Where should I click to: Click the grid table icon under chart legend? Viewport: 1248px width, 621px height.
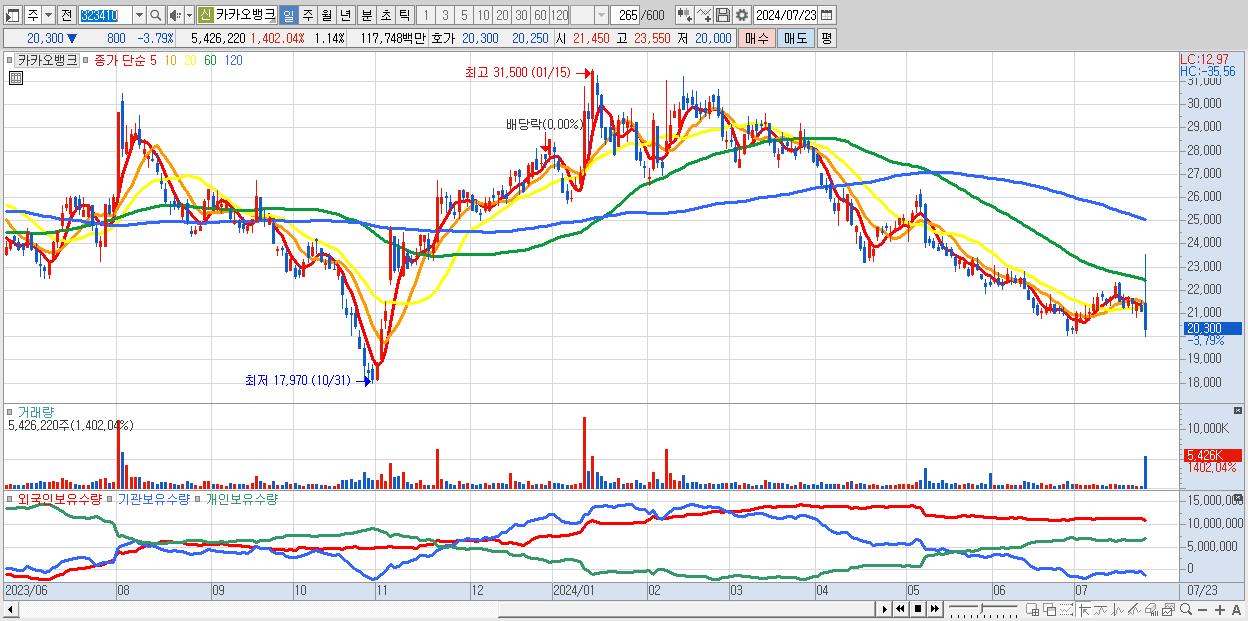(x=15, y=78)
